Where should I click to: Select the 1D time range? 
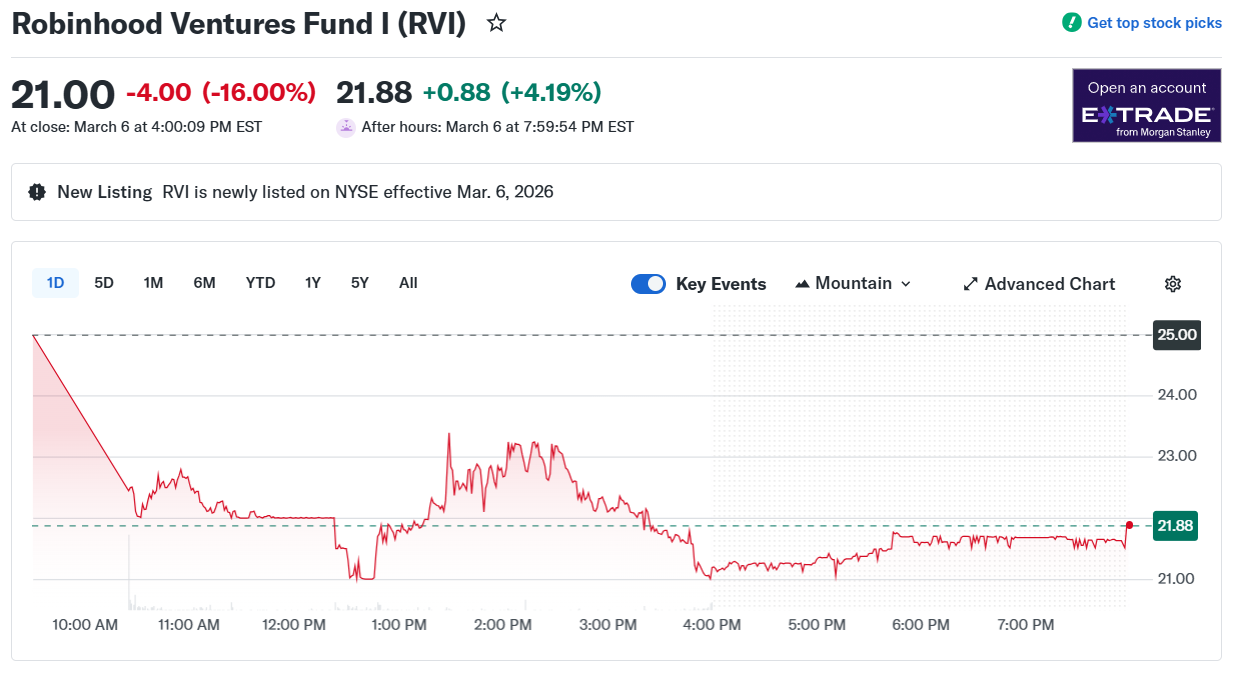(x=55, y=283)
